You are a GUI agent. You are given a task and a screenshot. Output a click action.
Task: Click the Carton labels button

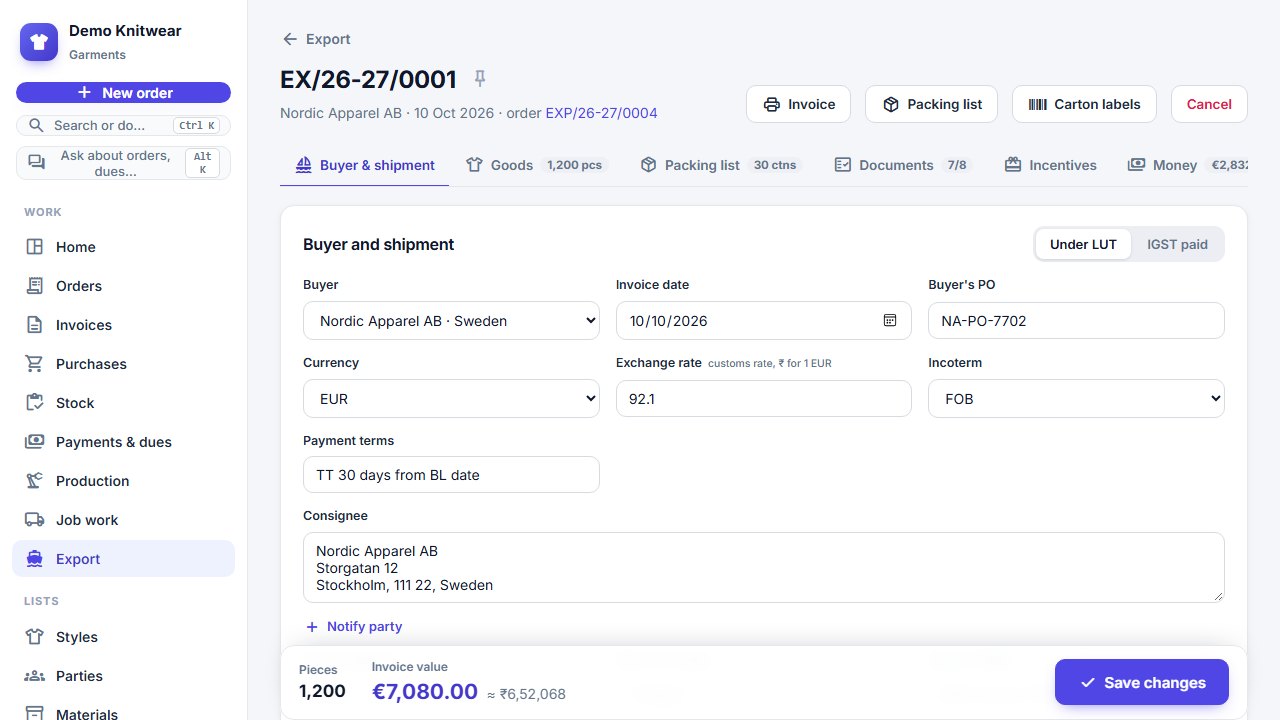pos(1084,104)
